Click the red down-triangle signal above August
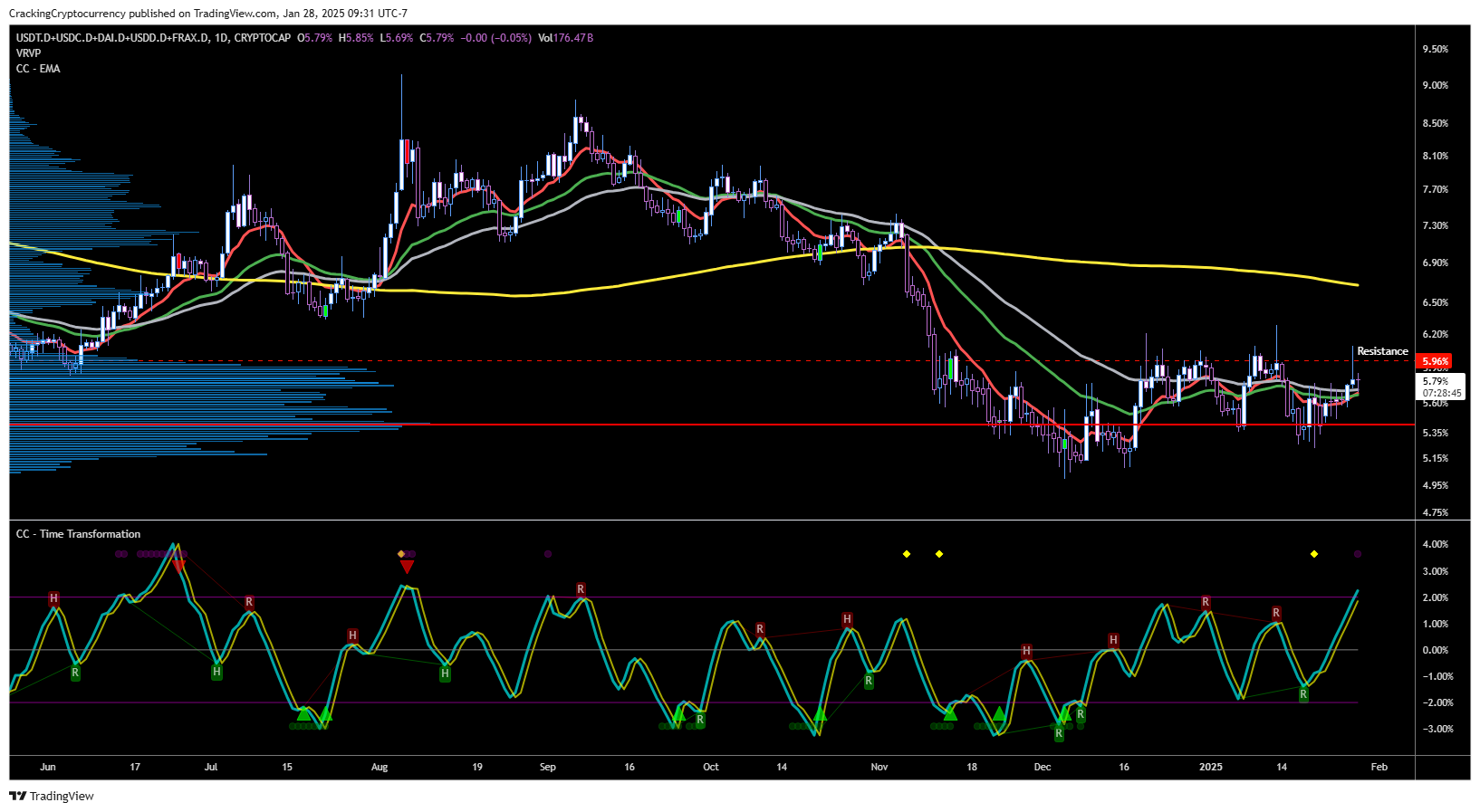Image resolution: width=1480 pixels, height=812 pixels. [408, 567]
